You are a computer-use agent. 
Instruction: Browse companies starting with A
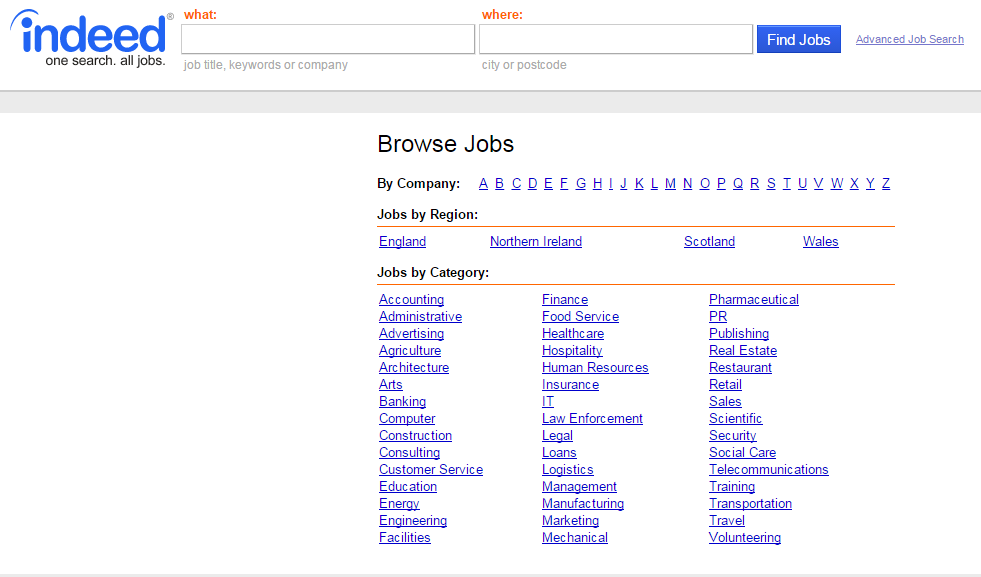click(x=483, y=183)
